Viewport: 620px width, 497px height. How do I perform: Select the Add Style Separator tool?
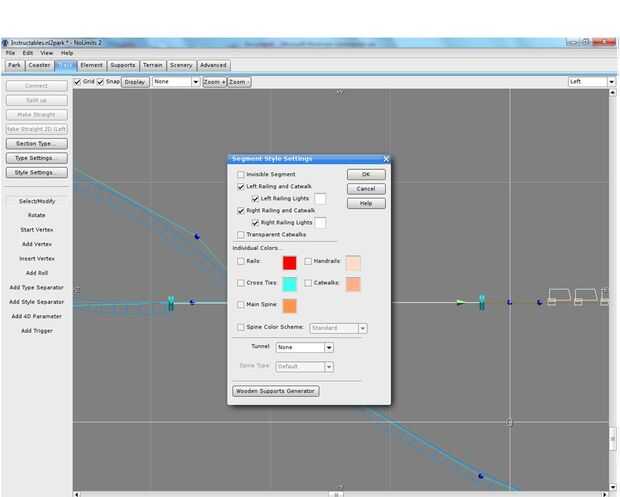pos(37,302)
